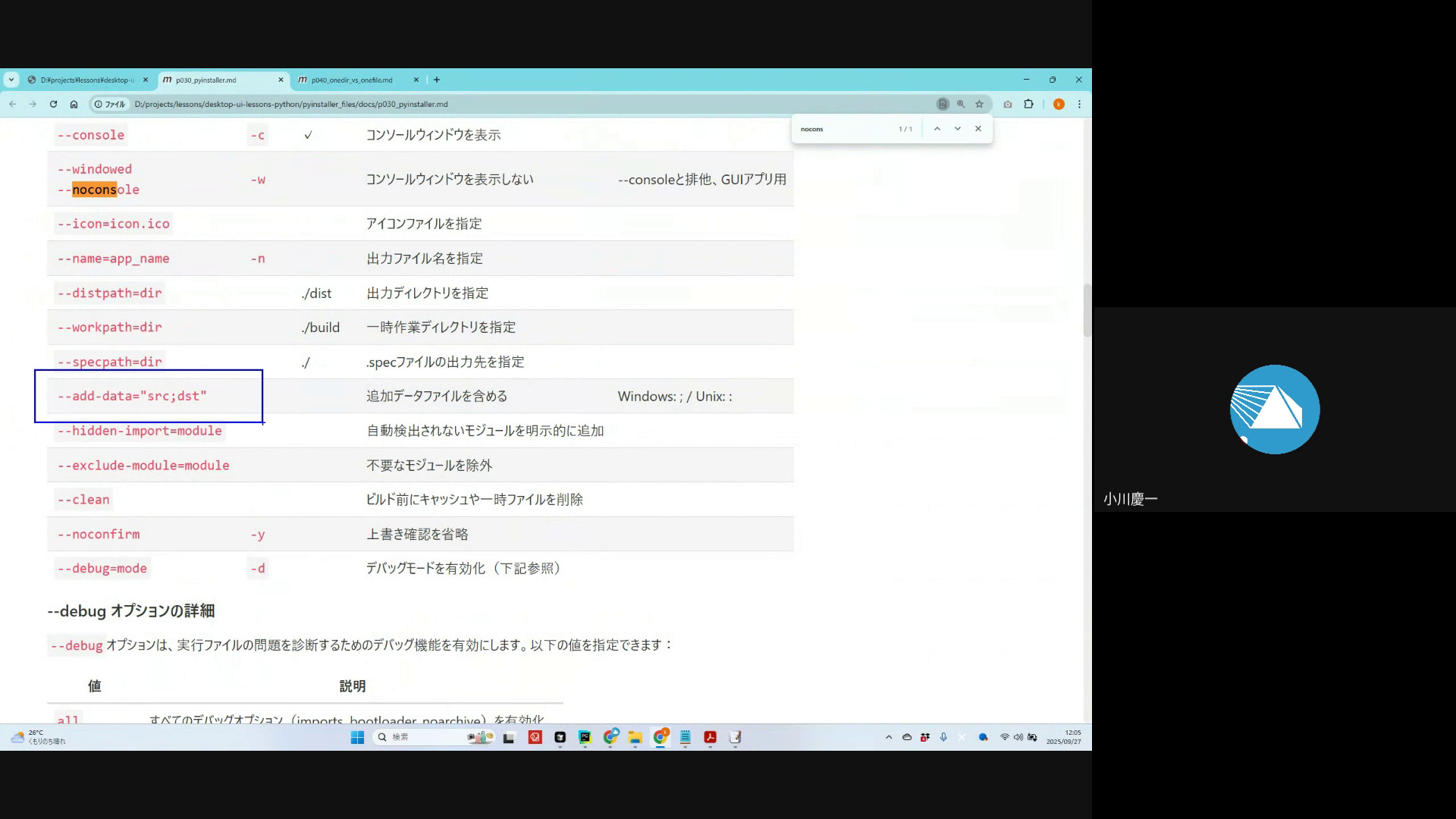Open the Chrome three-dot menu
The image size is (1456, 819).
pyautogui.click(x=1079, y=104)
